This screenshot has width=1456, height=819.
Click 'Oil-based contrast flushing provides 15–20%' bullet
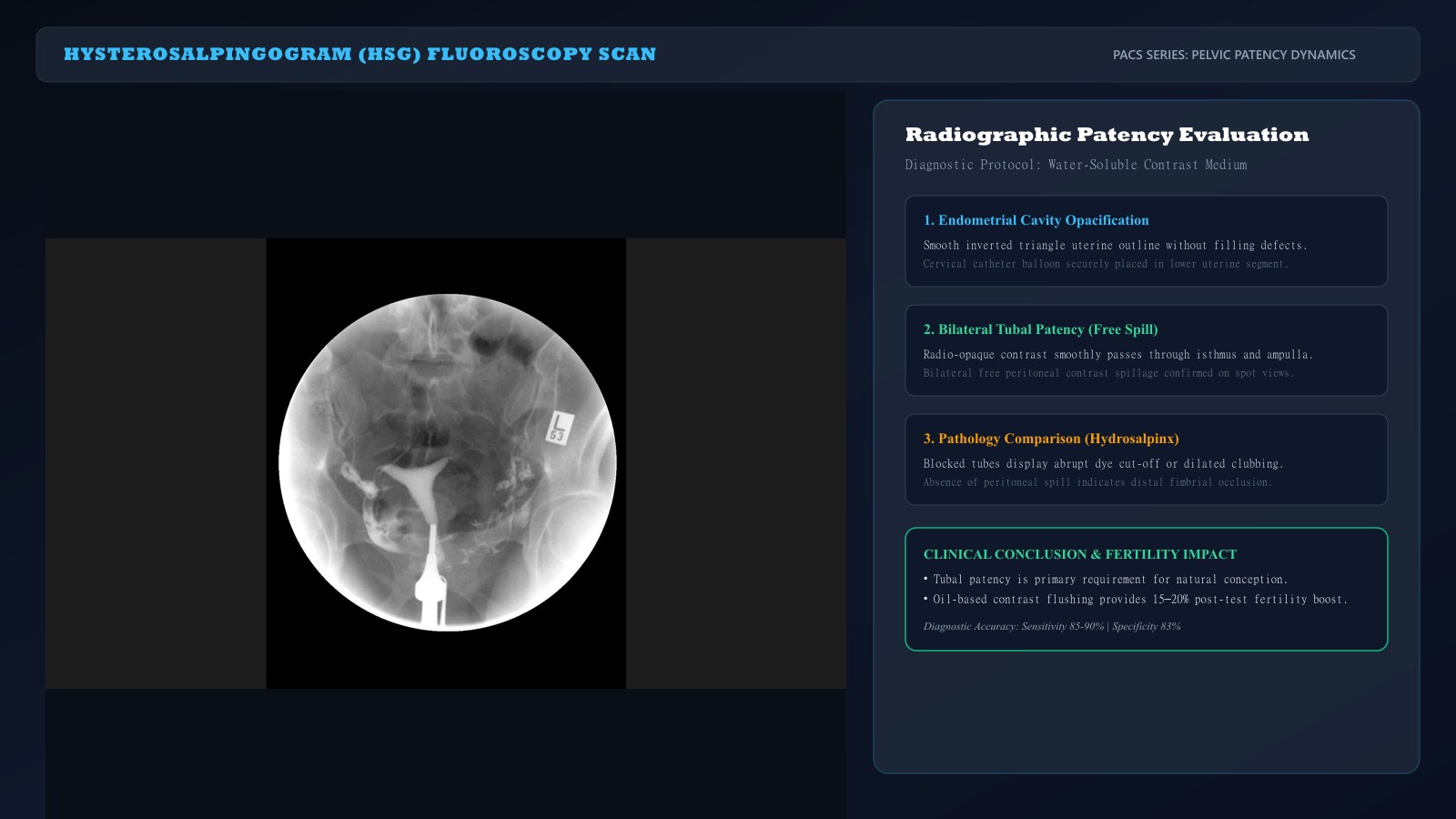click(x=1136, y=599)
